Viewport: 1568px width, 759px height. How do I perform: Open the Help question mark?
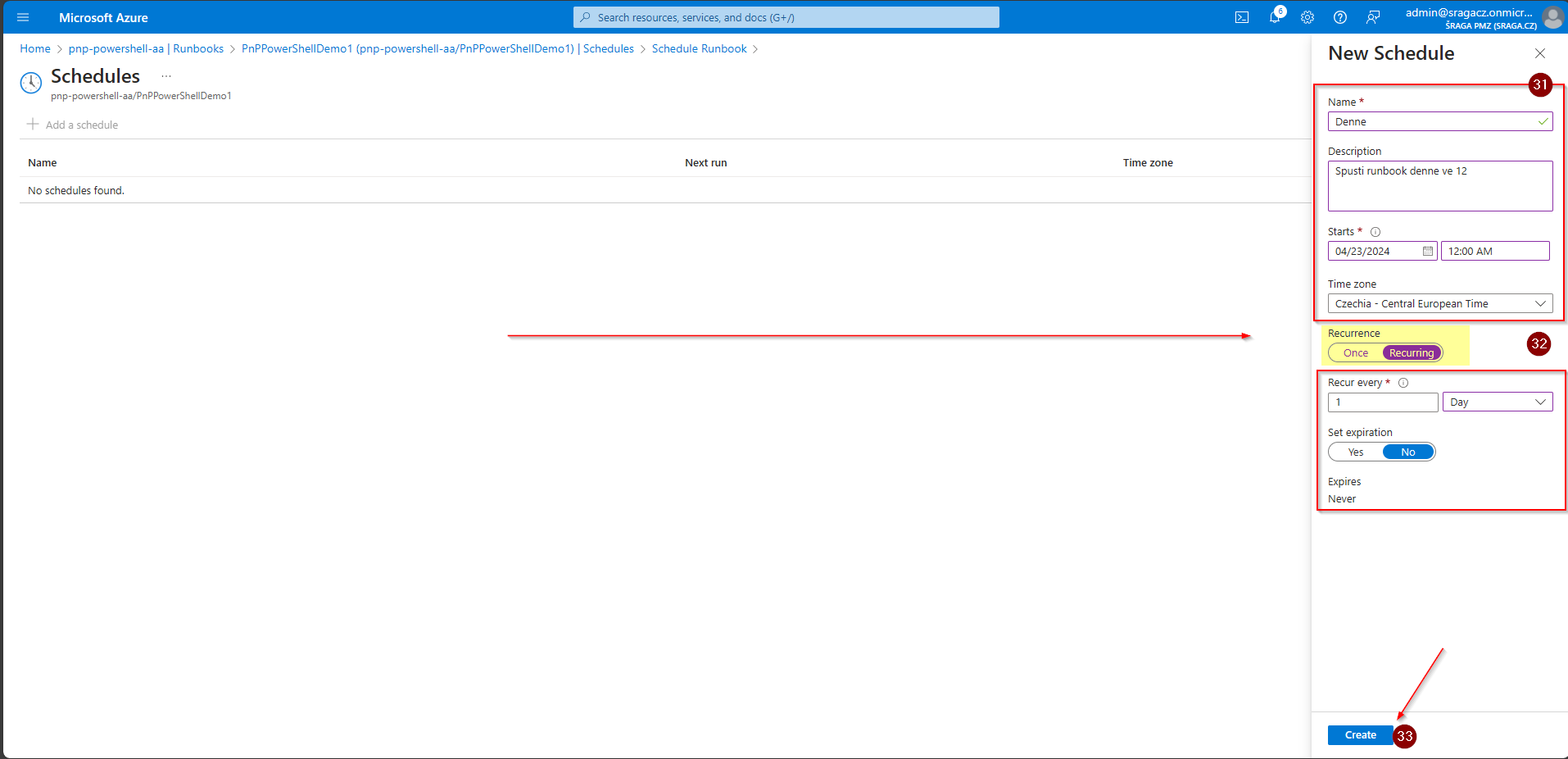click(1340, 17)
